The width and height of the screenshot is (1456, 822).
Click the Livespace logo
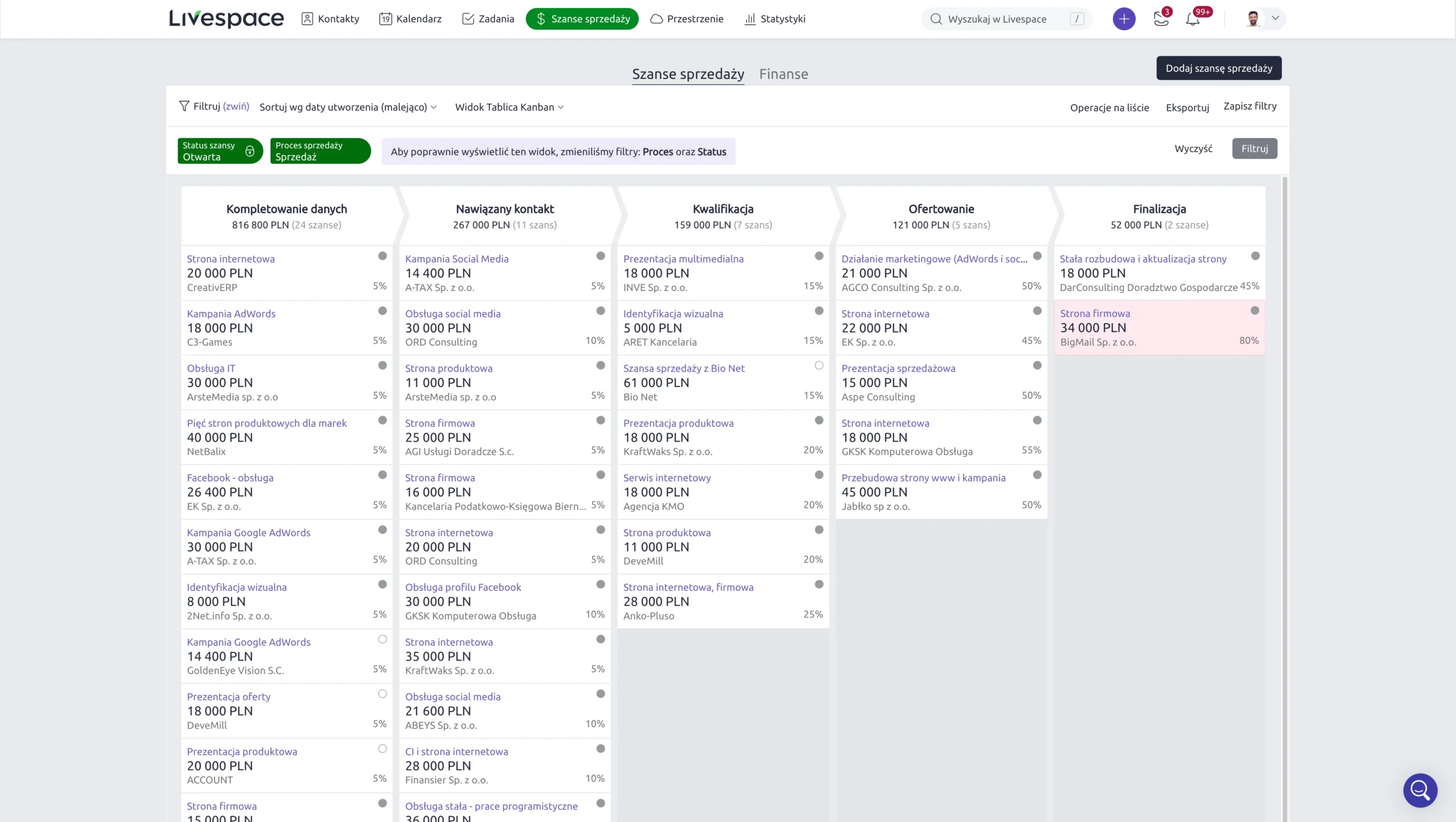point(226,19)
